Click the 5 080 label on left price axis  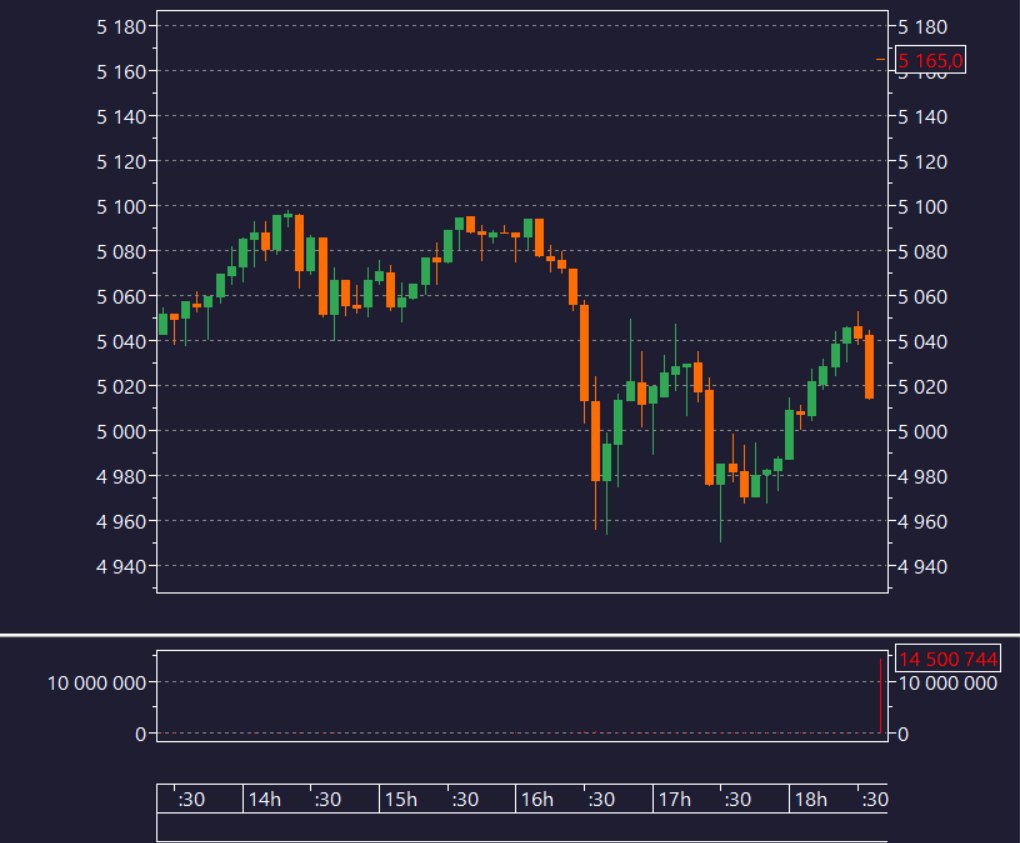pos(122,252)
